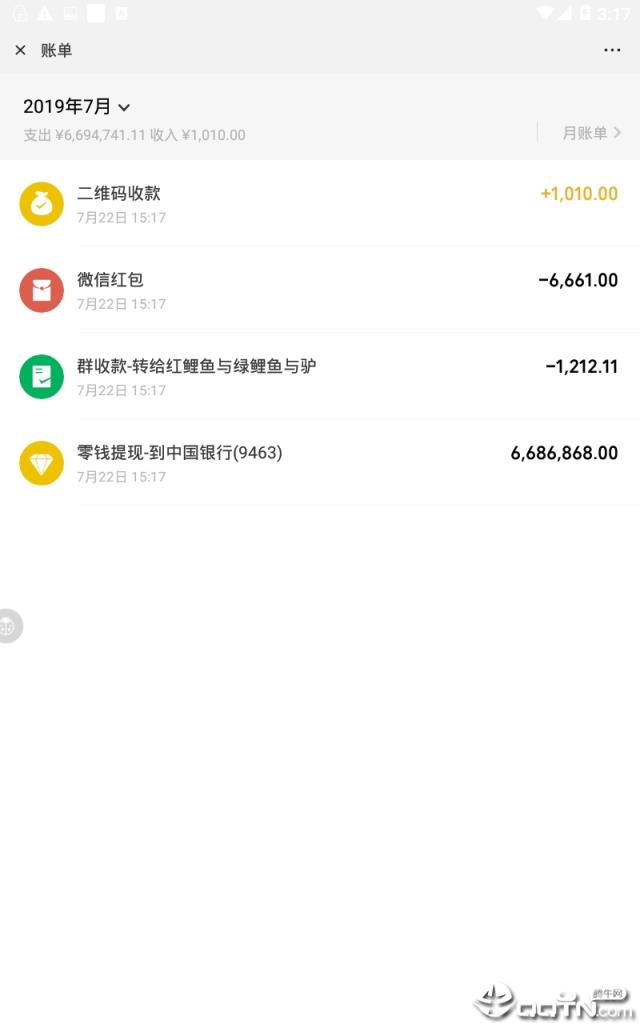Tap the yellow QR code payment icon
The width and height of the screenshot is (640, 1024).
pos(42,203)
